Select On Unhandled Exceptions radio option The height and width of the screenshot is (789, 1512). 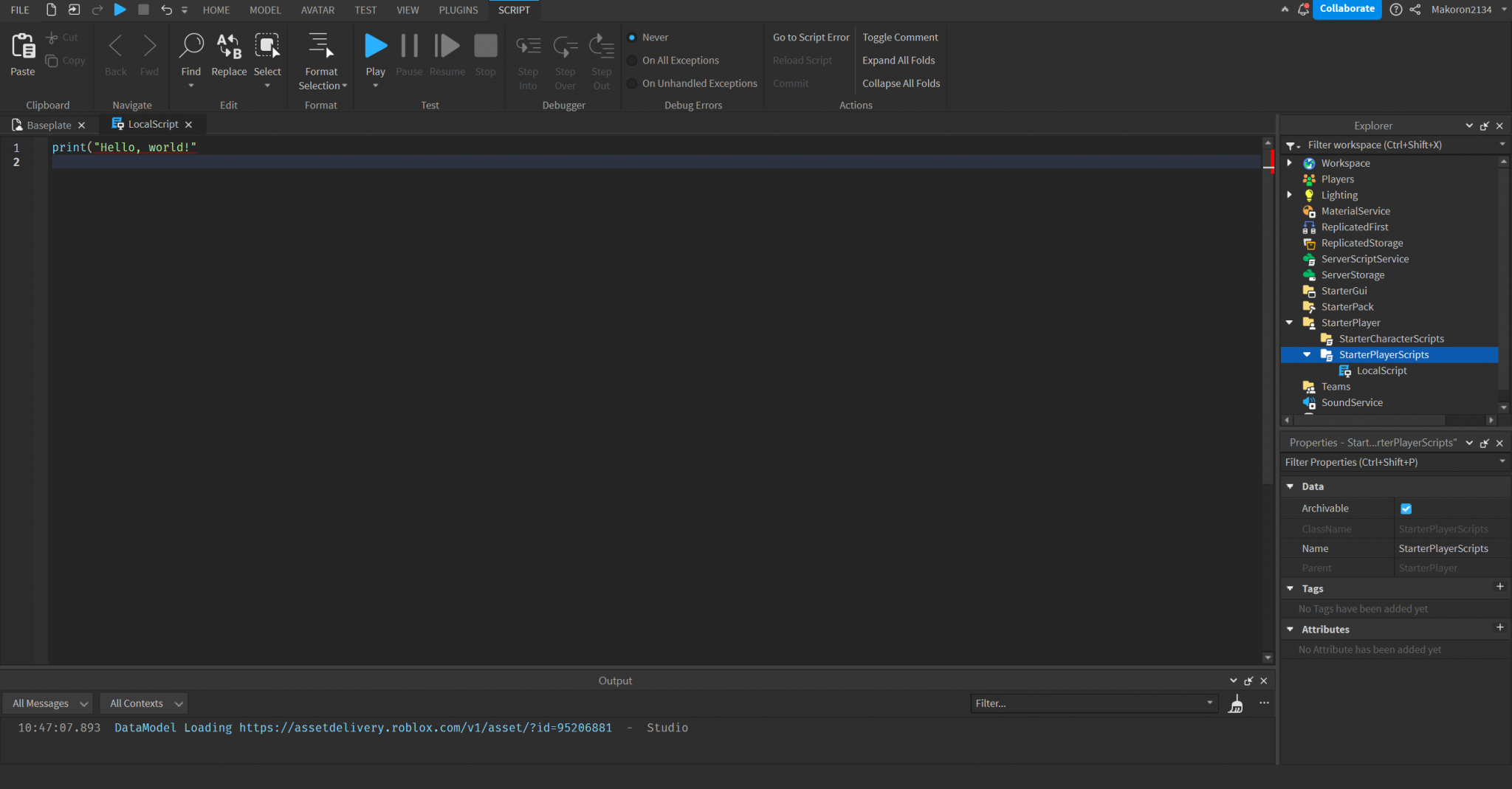633,83
